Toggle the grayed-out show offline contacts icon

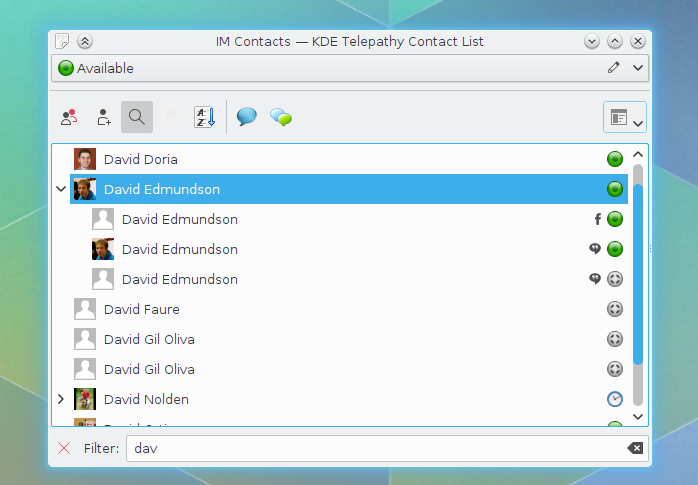click(x=171, y=117)
